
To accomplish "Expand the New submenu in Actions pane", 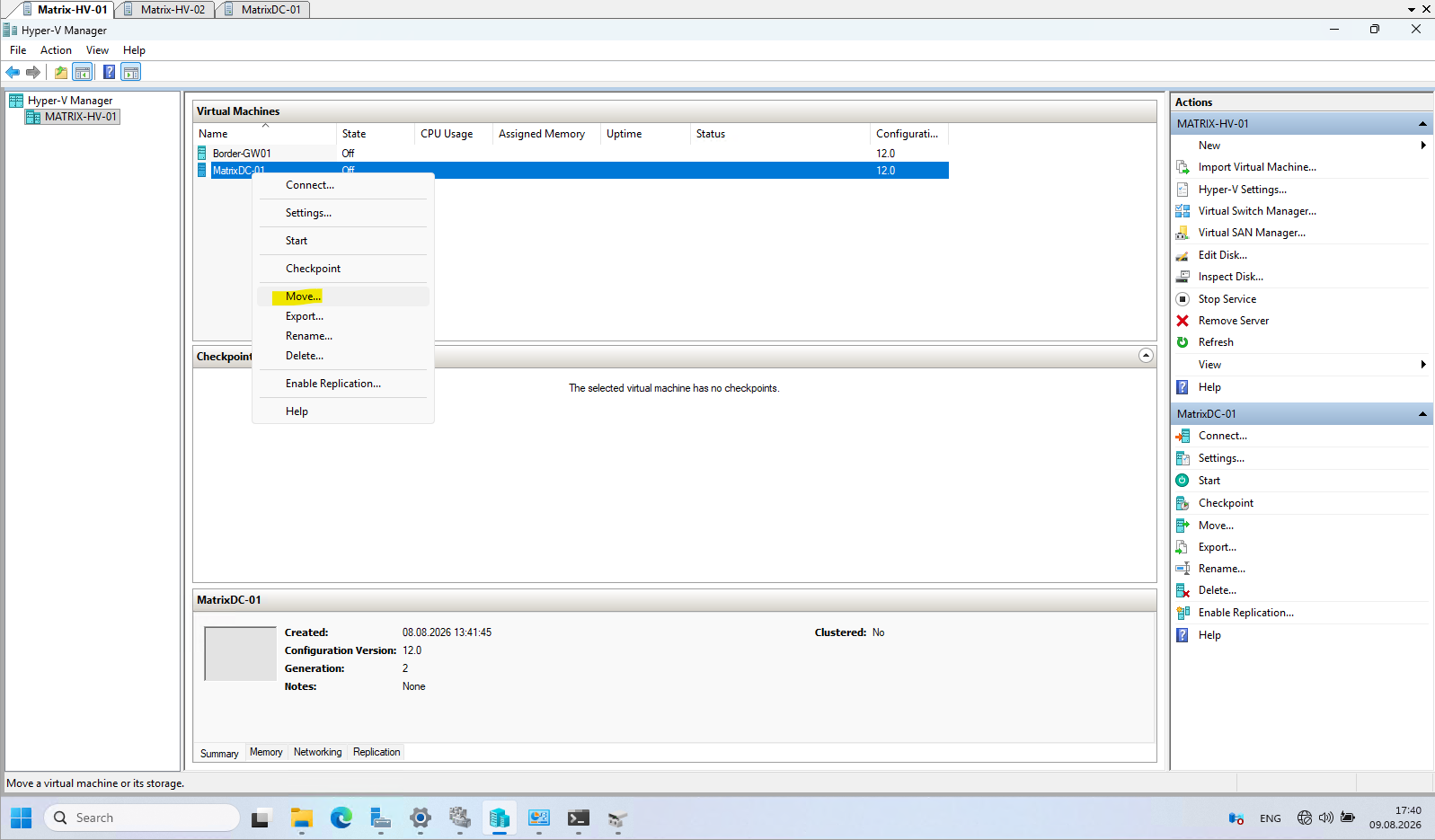I will tap(1423, 146).
